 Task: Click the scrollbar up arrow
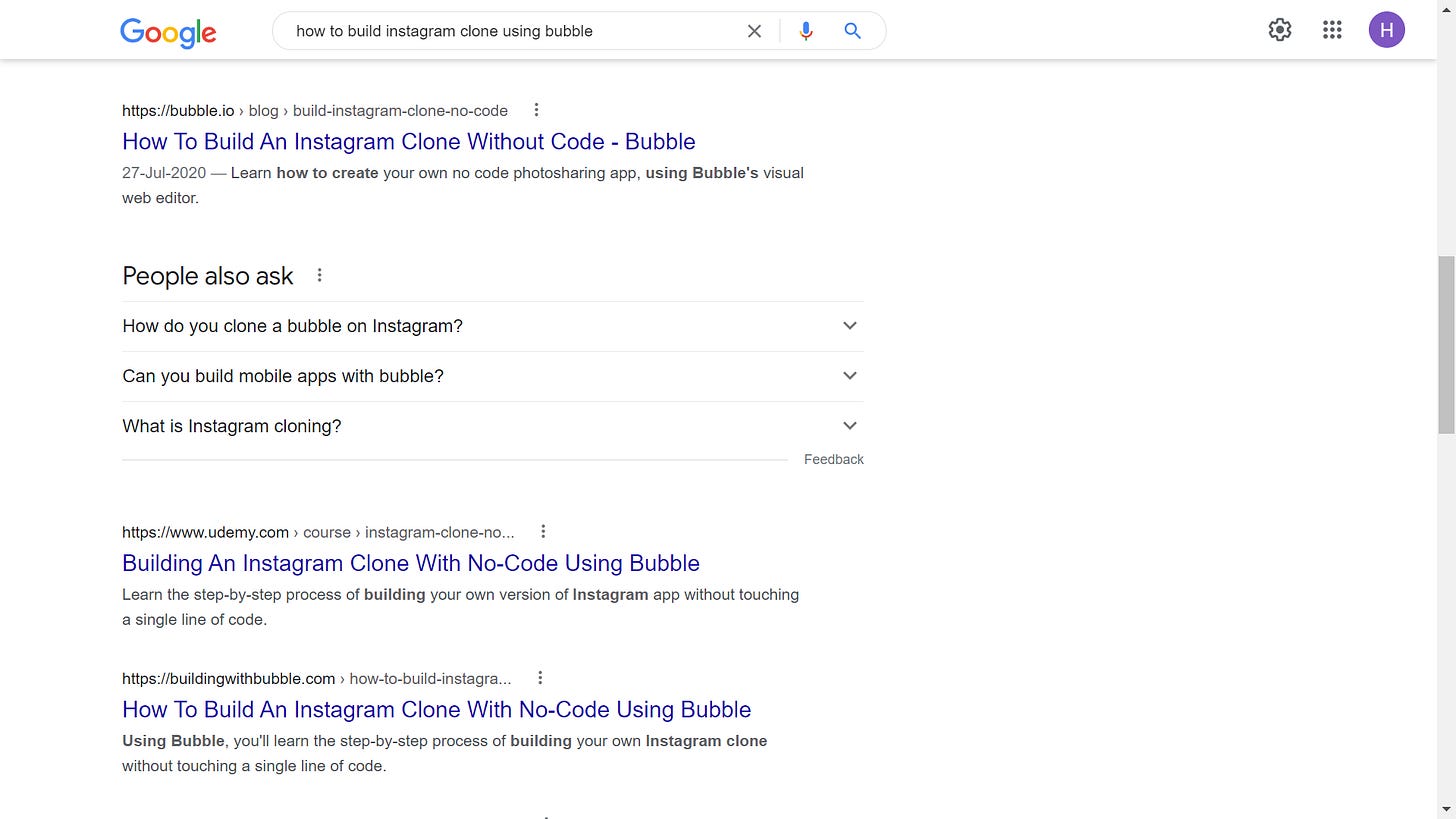1446,8
